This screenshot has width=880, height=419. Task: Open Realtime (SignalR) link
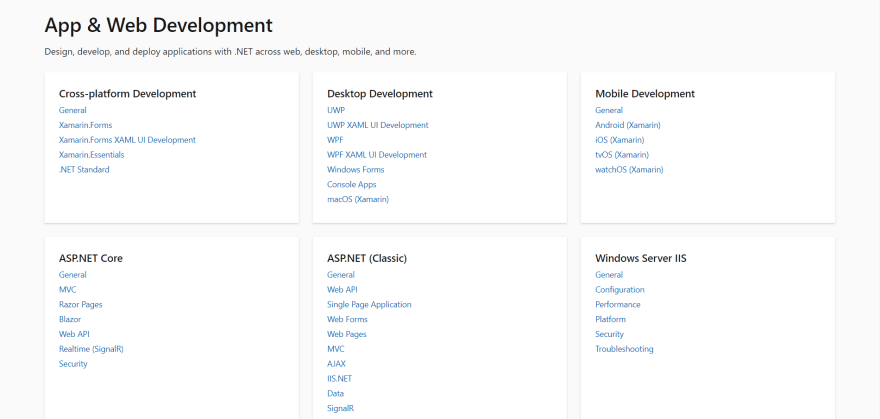click(91, 349)
